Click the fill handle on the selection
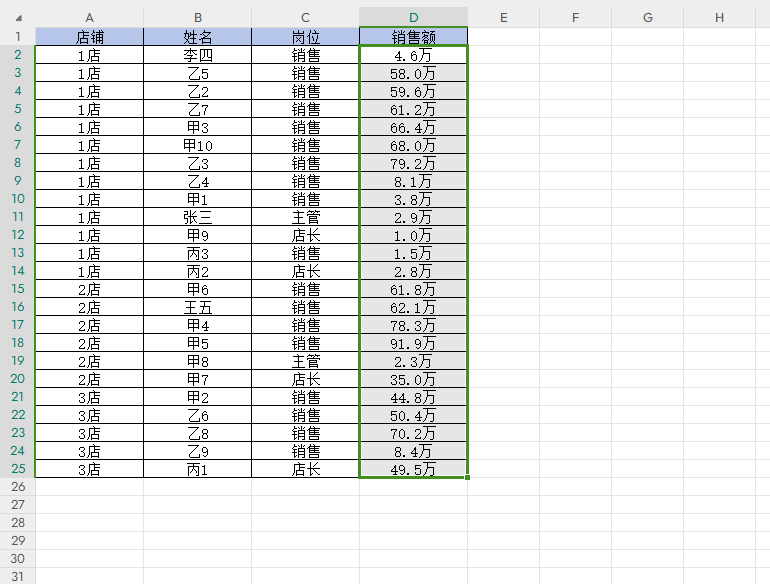This screenshot has width=770, height=584. tap(468, 477)
